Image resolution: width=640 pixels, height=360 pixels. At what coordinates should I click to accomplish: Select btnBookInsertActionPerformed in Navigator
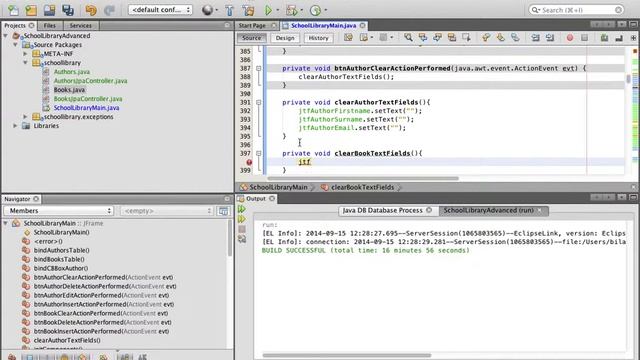[x=101, y=331]
